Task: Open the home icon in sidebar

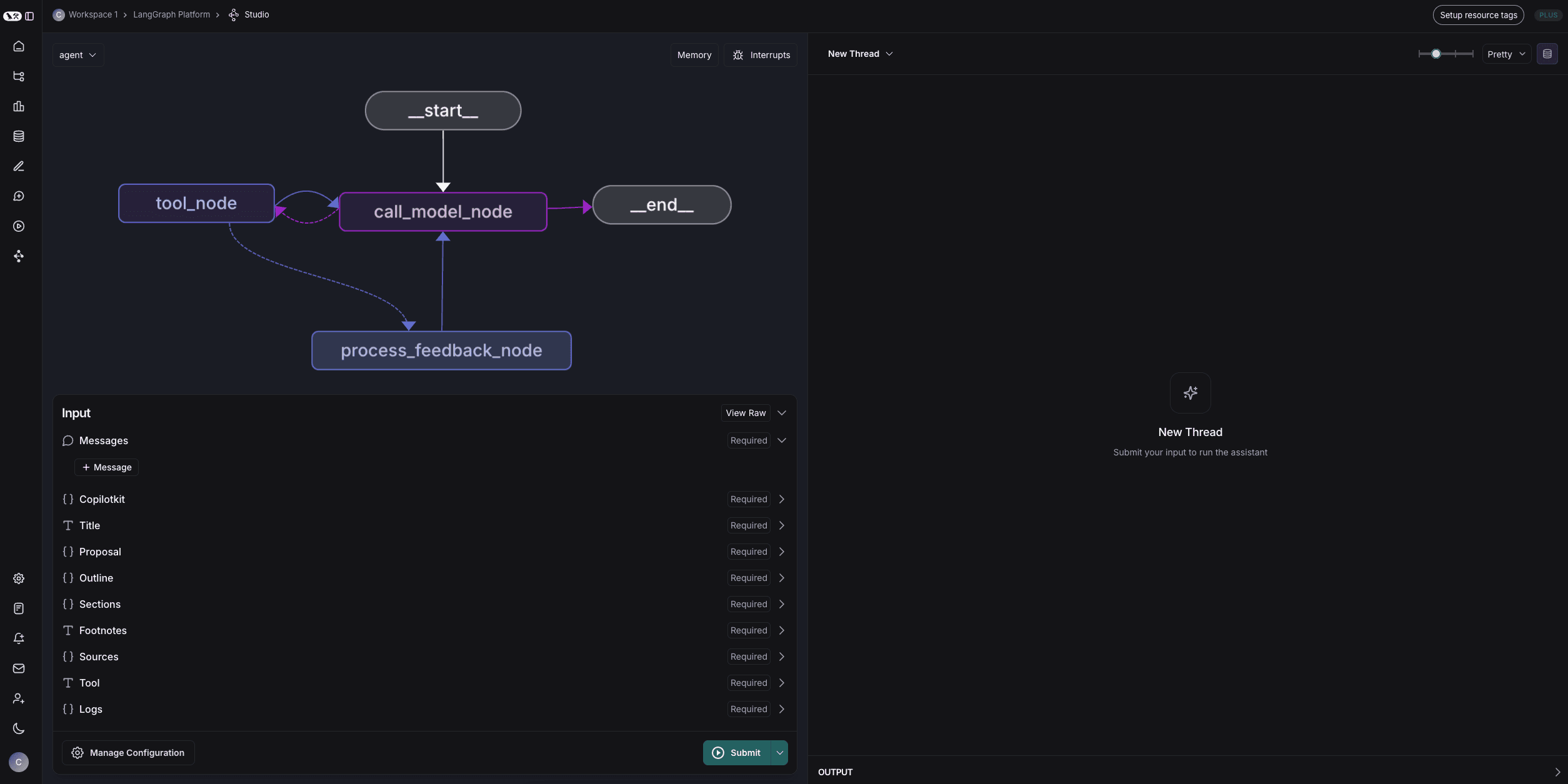Action: [19, 46]
